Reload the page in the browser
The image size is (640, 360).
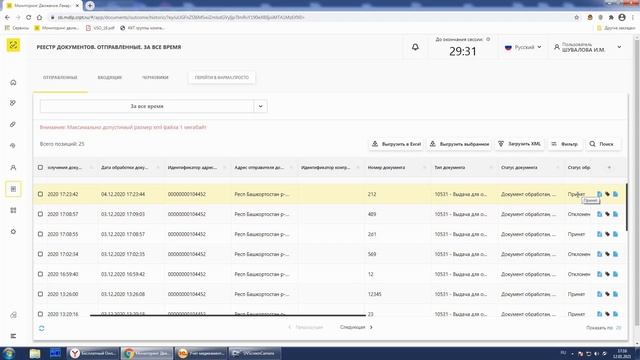coord(29,18)
